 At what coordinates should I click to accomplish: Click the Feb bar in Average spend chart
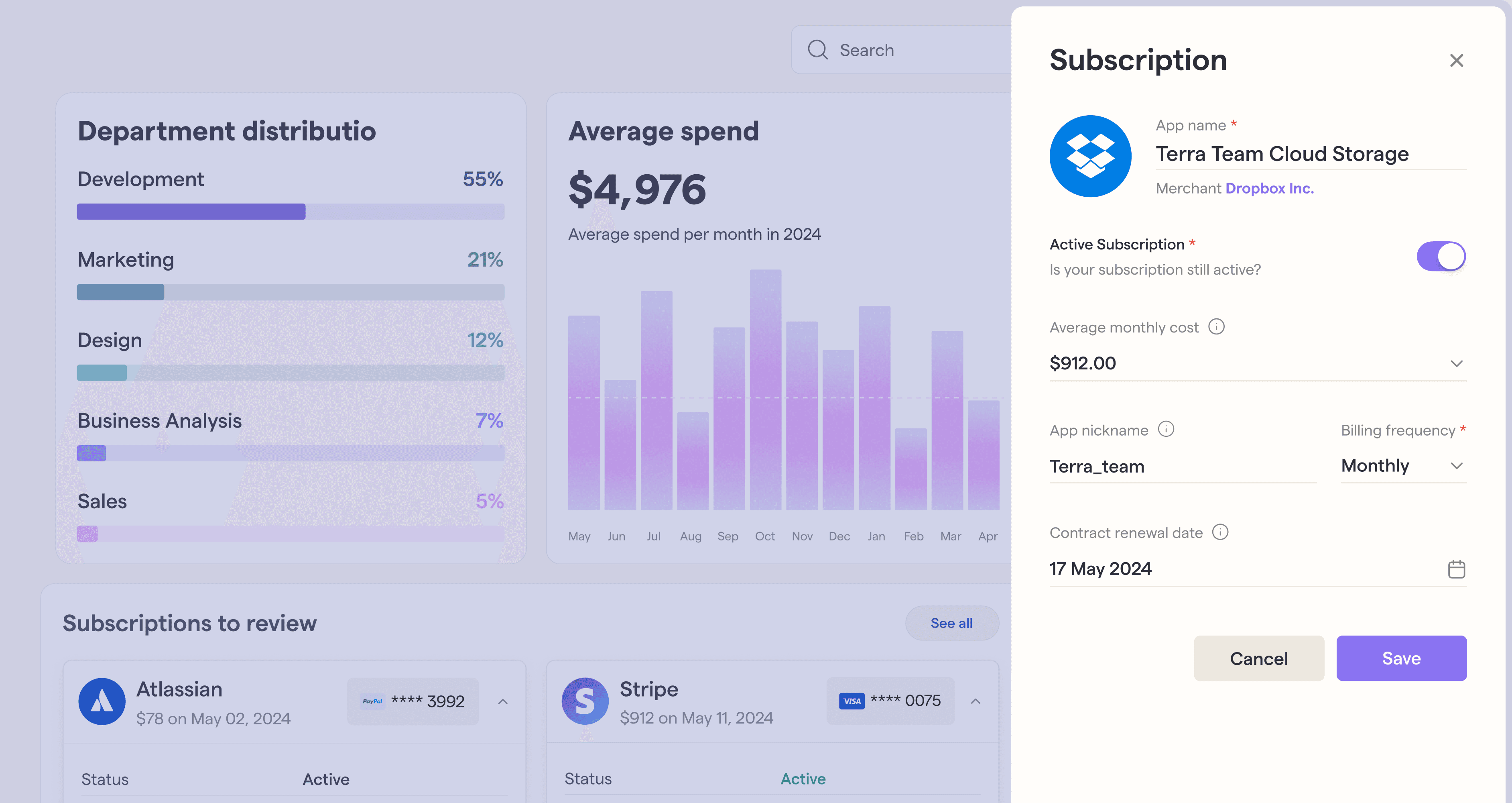click(911, 469)
